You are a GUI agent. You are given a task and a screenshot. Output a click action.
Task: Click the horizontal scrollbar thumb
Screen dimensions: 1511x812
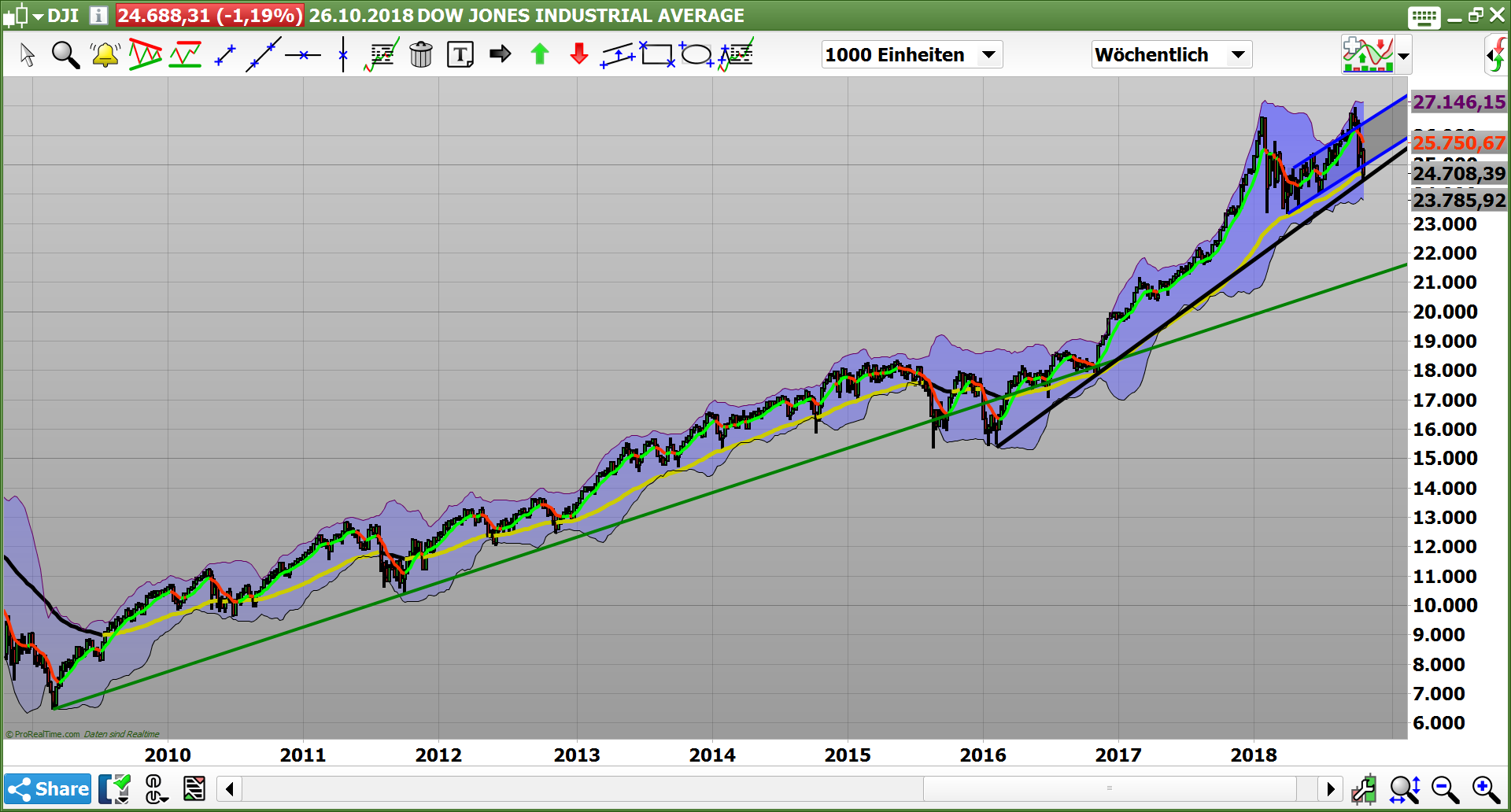(x=1110, y=788)
